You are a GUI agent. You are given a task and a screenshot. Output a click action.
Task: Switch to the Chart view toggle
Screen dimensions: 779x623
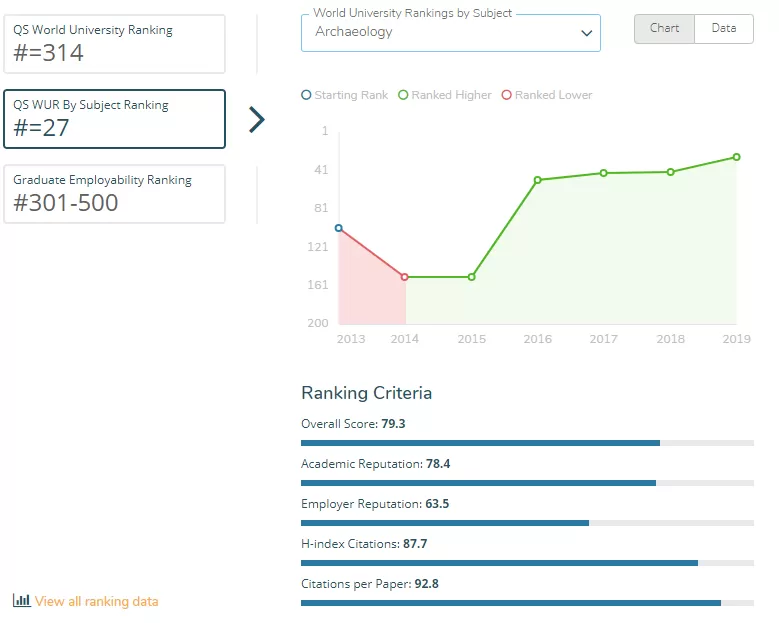click(x=664, y=29)
